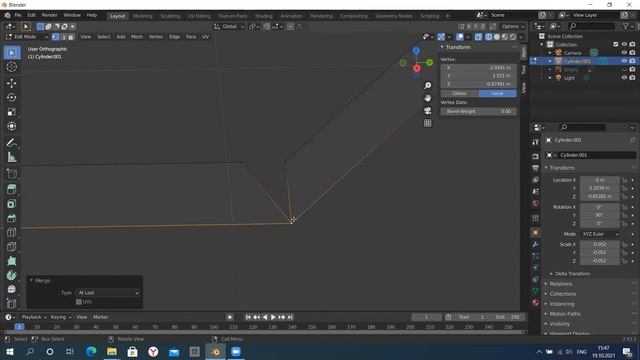The width and height of the screenshot is (640, 360).
Task: Hide Camera in outliner with eye icon
Action: point(624,53)
